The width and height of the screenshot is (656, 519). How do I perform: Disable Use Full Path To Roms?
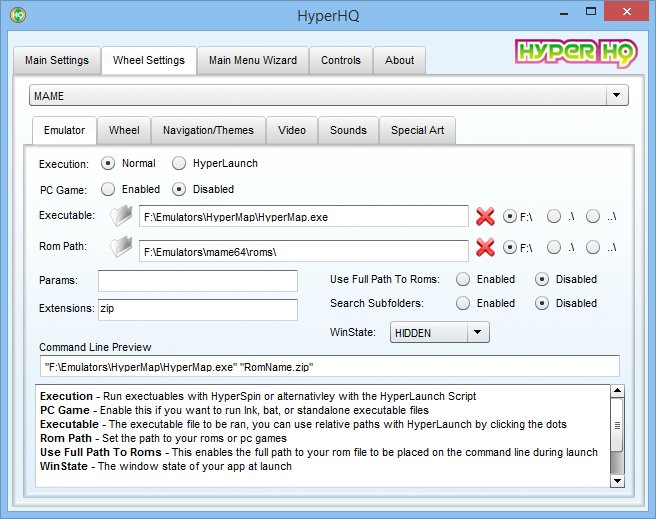coord(542,279)
